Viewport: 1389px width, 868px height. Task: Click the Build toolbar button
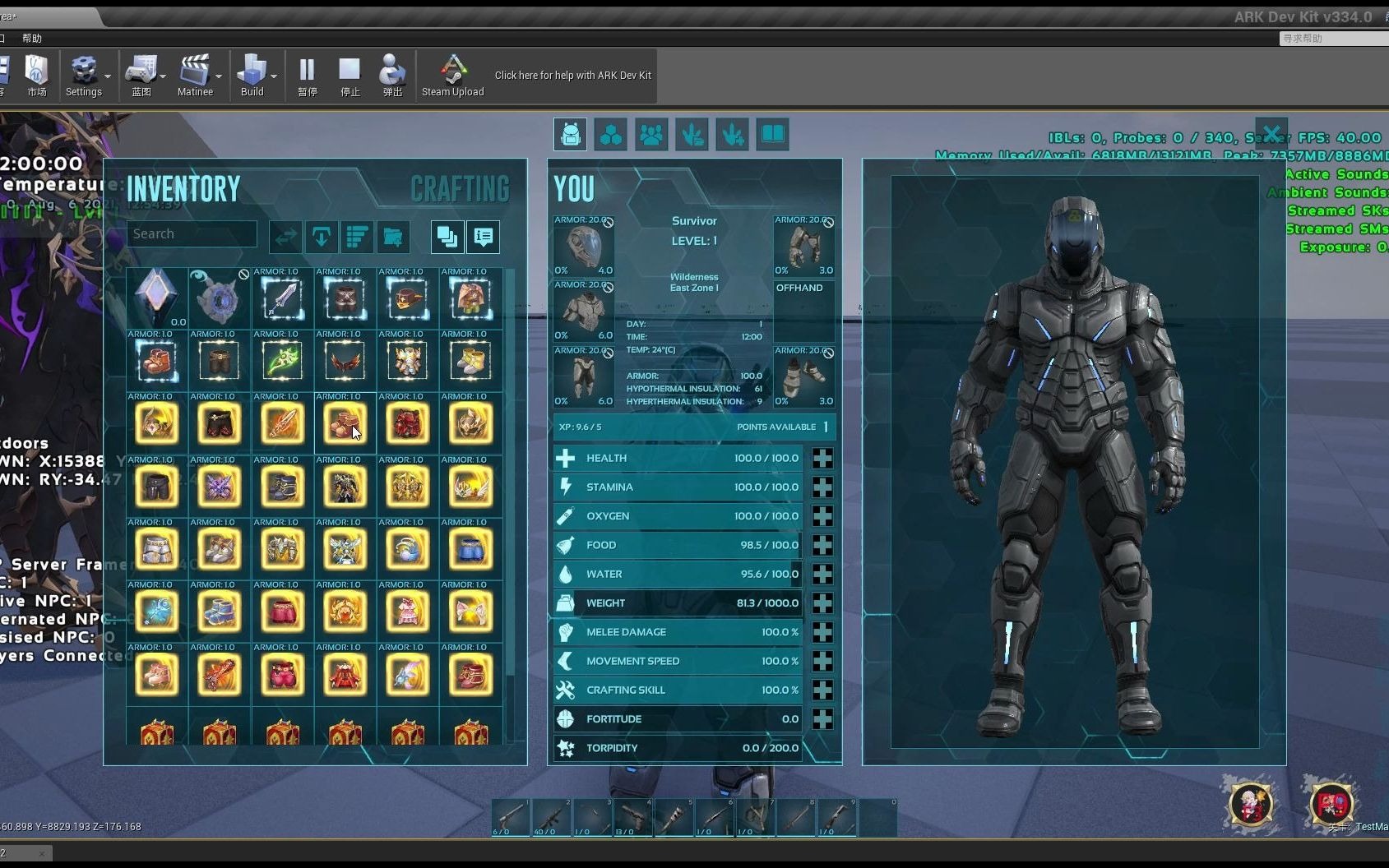click(x=252, y=76)
